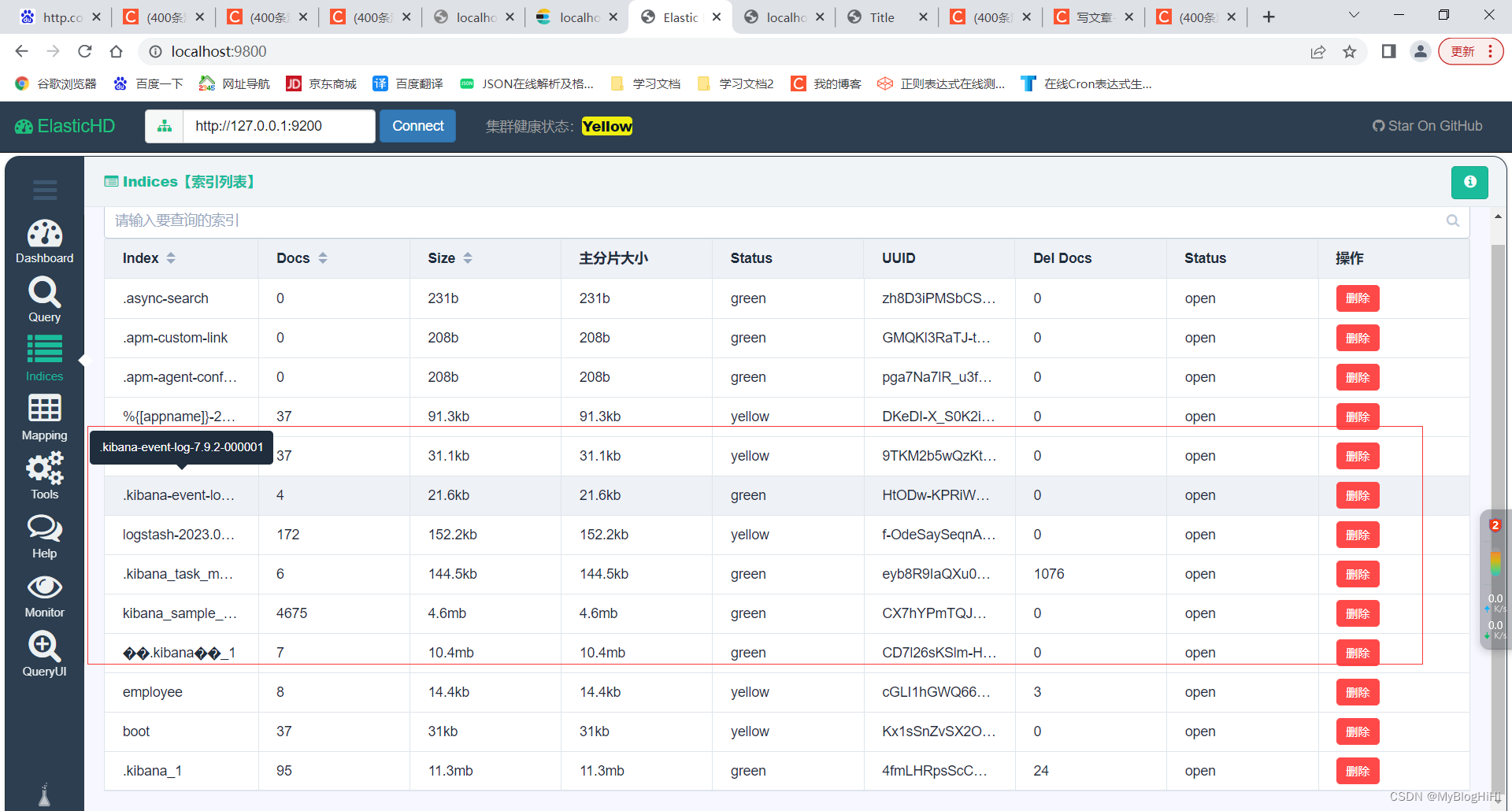Screen dimensions: 1512x811
Task: Open the Tools gear icon
Action: pos(44,477)
